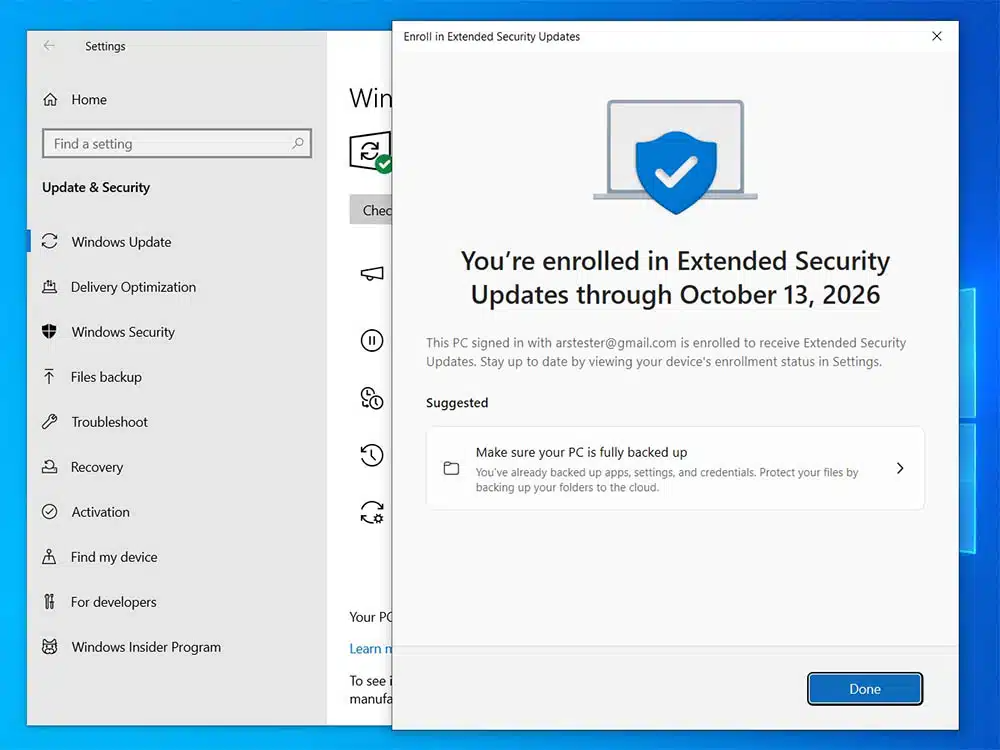Open For developers settings
The image size is (1000, 750).
(113, 602)
